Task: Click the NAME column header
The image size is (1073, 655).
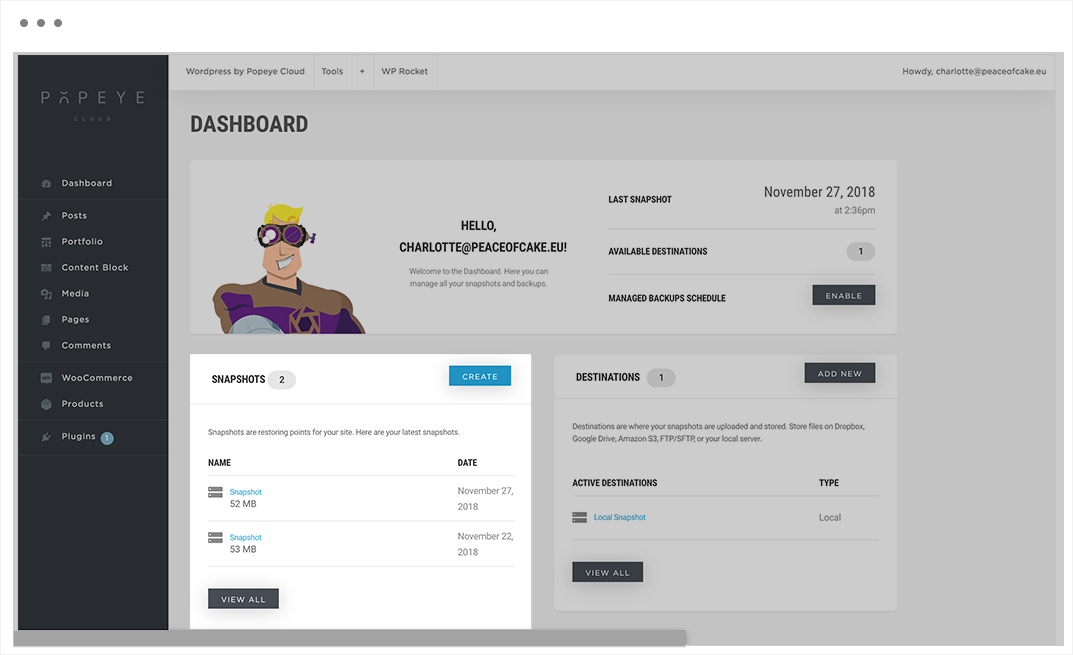Action: click(x=220, y=463)
